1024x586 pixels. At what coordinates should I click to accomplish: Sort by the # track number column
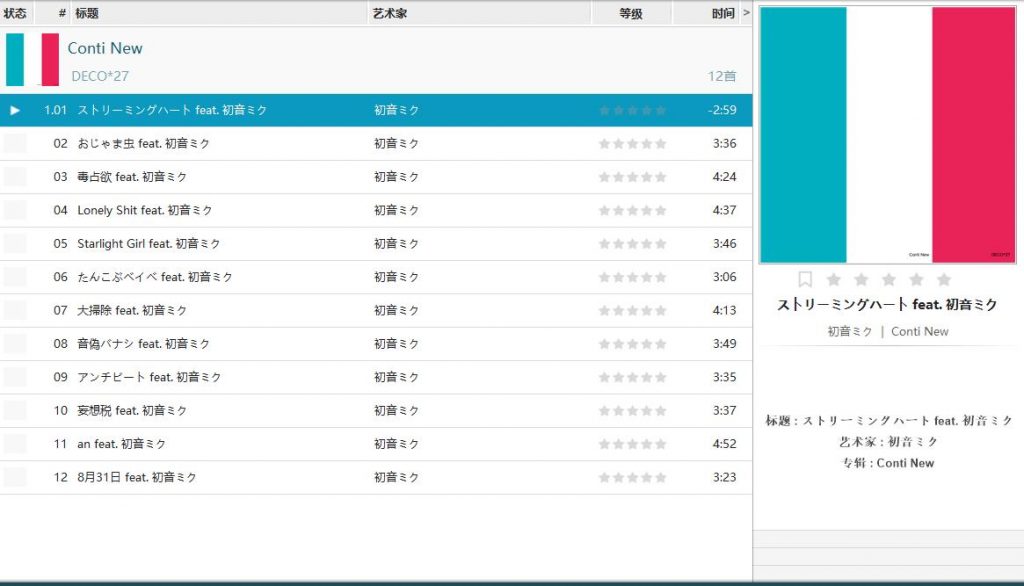62,13
